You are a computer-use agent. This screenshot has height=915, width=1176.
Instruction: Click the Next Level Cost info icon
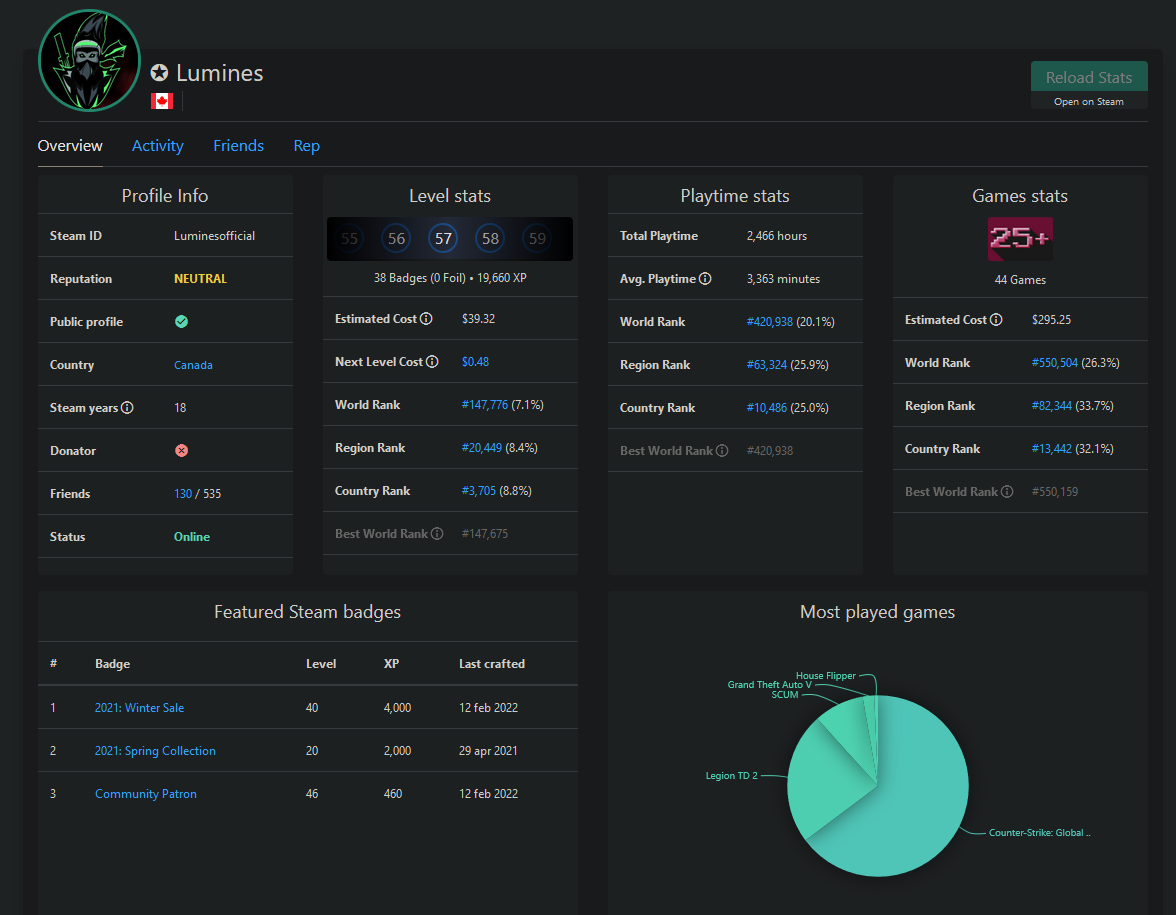pyautogui.click(x=432, y=362)
